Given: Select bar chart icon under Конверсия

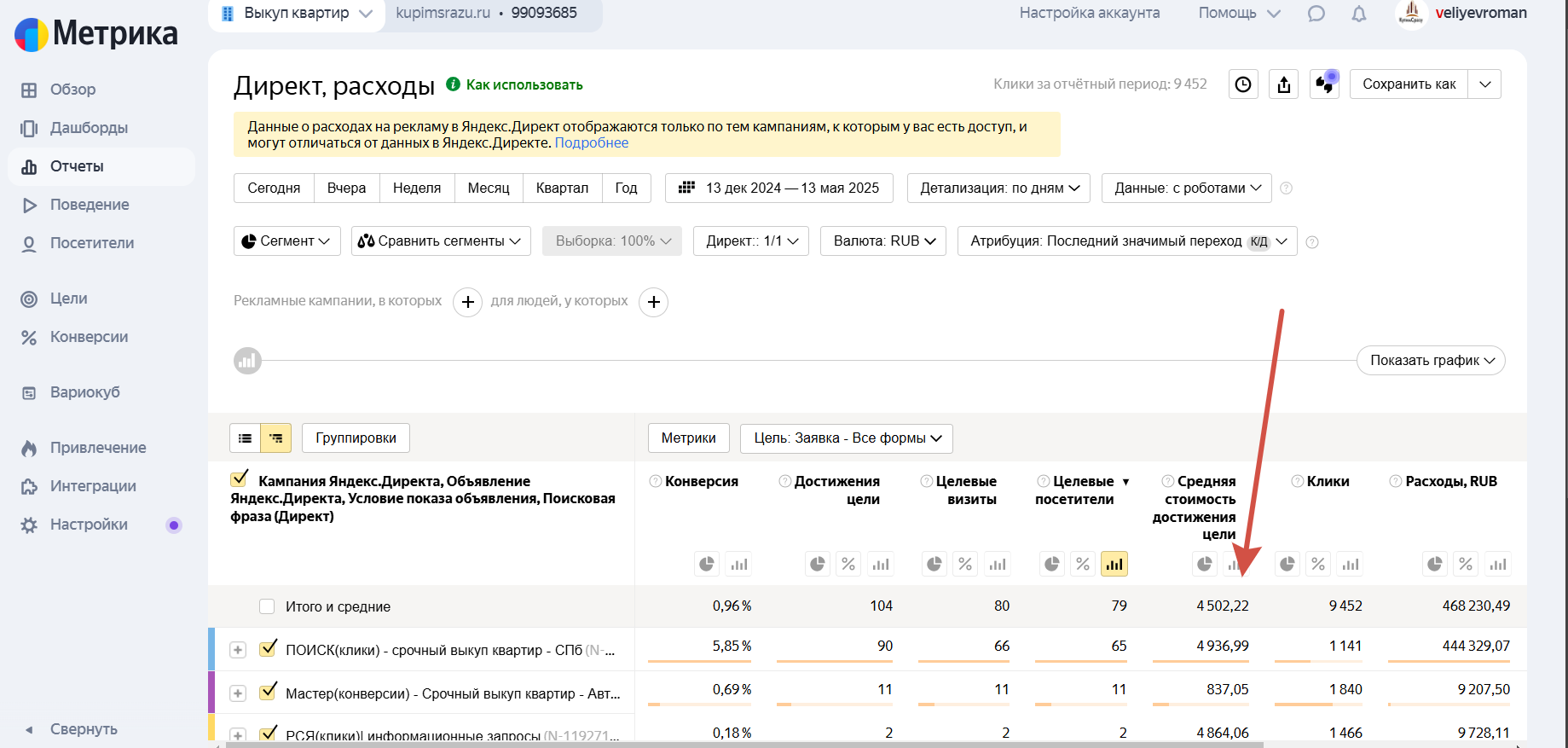Looking at the screenshot, I should tap(738, 564).
